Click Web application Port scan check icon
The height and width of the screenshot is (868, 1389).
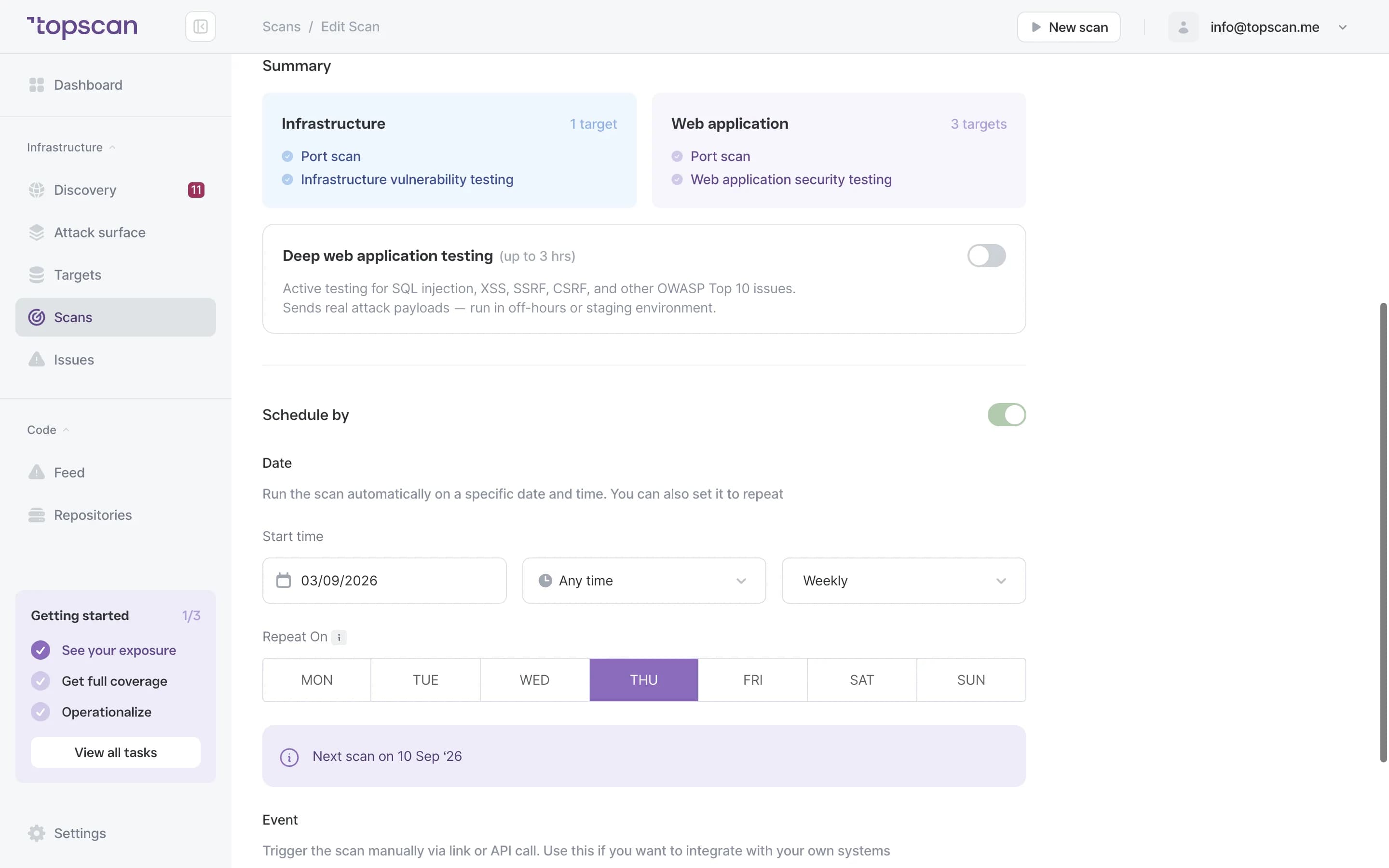(677, 156)
